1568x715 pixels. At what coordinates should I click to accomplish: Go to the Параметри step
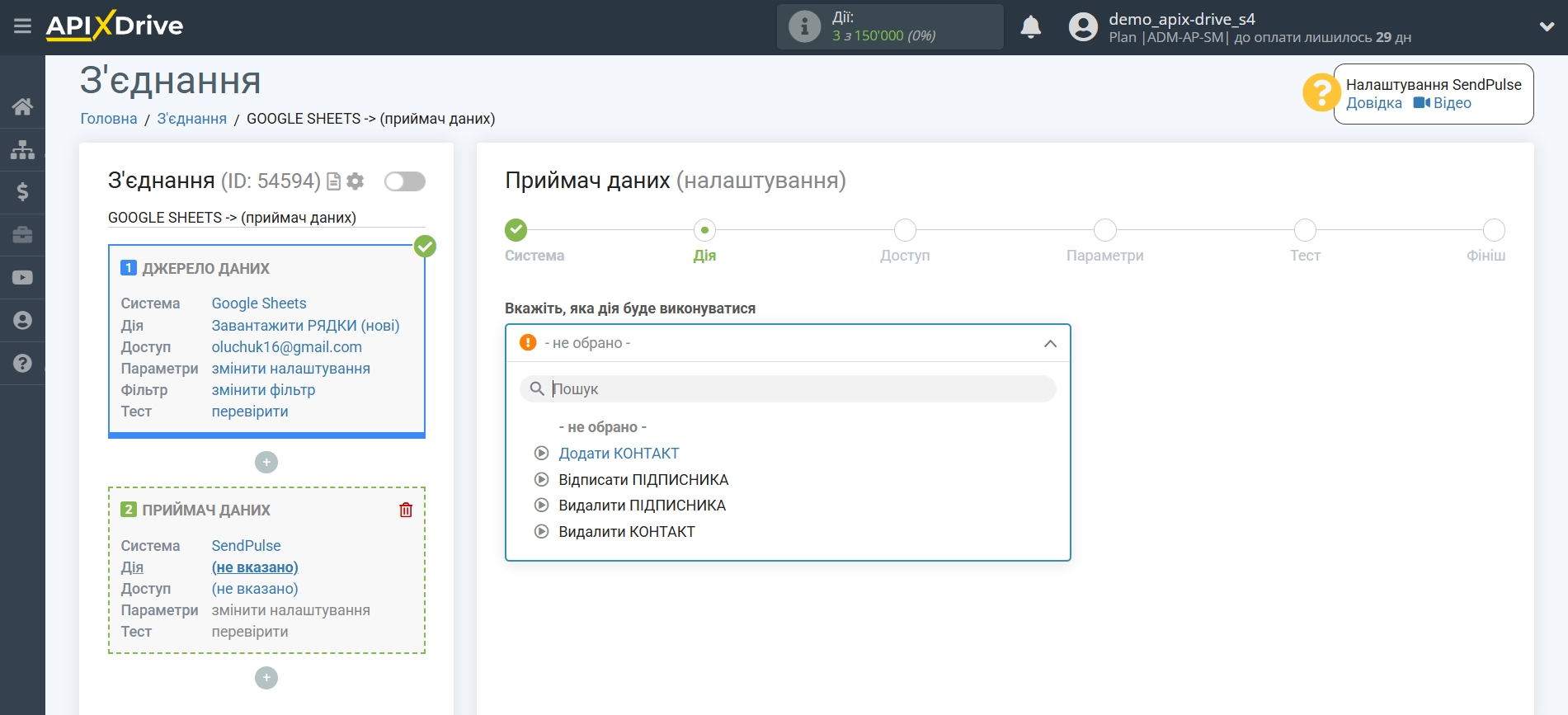[x=1105, y=230]
